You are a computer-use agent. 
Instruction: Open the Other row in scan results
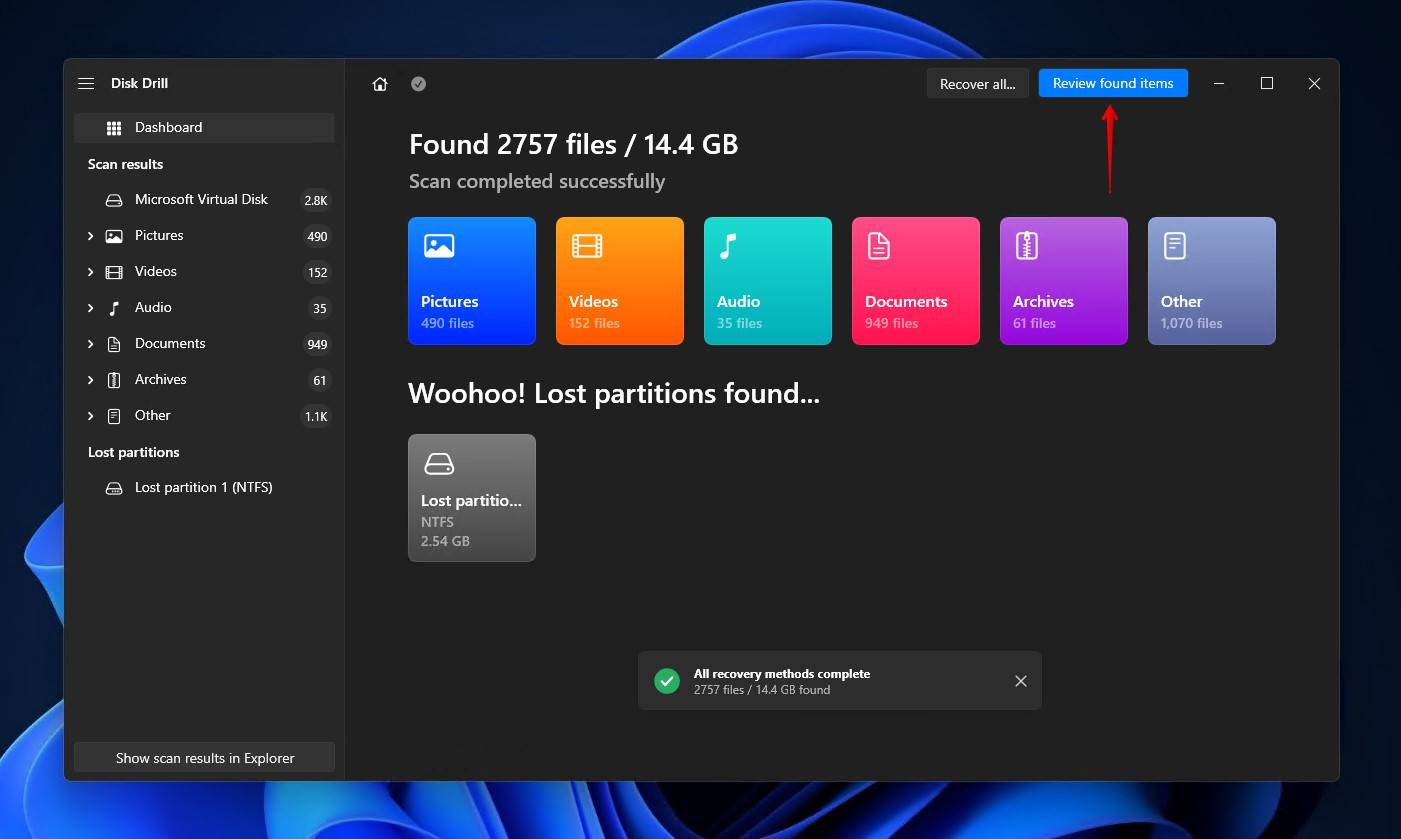click(x=204, y=416)
